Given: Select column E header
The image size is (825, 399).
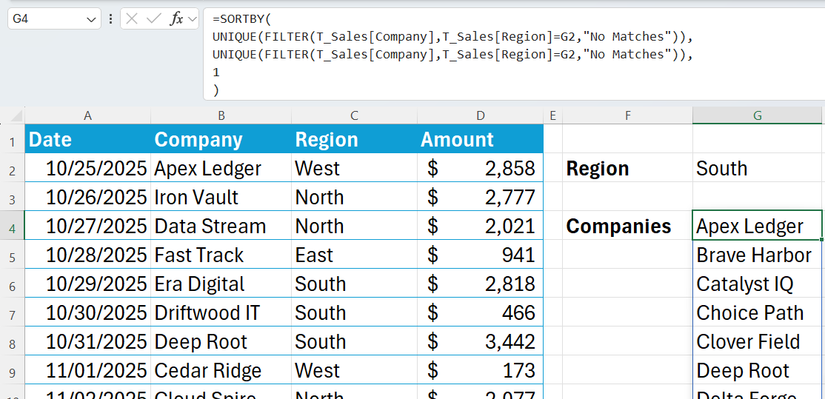Looking at the screenshot, I should point(552,115).
